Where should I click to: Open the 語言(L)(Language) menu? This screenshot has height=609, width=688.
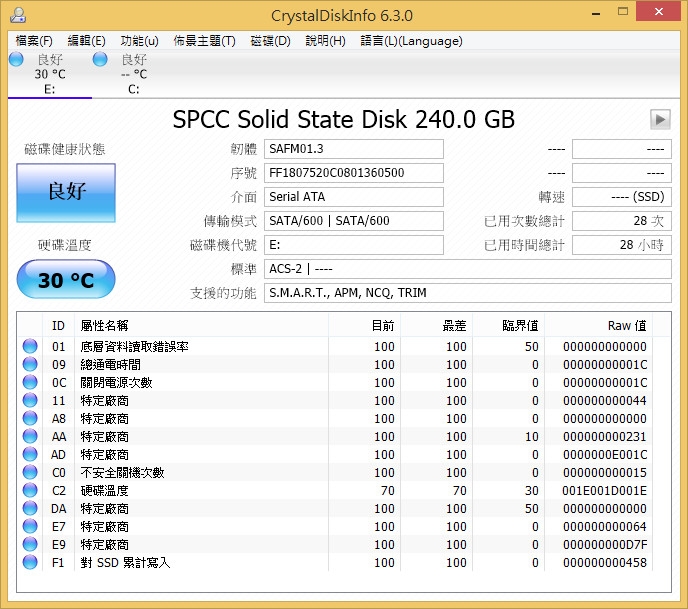click(x=412, y=41)
